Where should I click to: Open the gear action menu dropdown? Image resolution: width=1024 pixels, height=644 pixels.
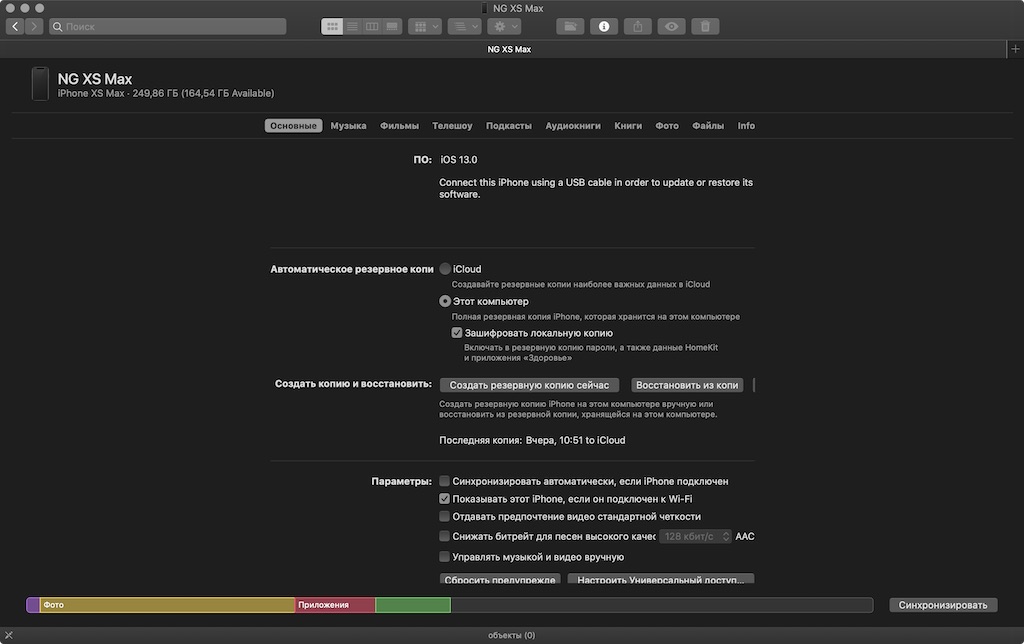tap(504, 26)
